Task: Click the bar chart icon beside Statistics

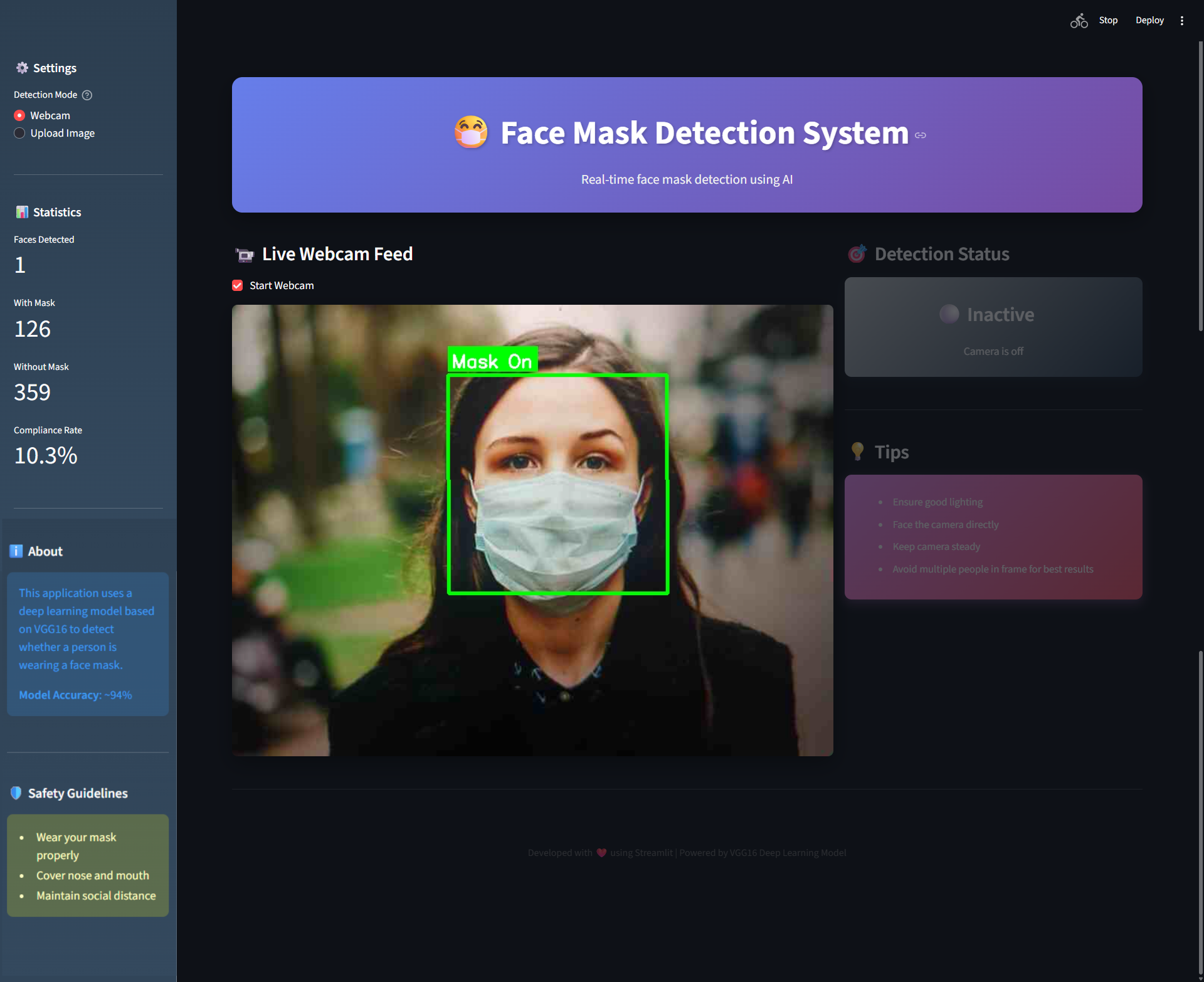Action: [x=22, y=212]
